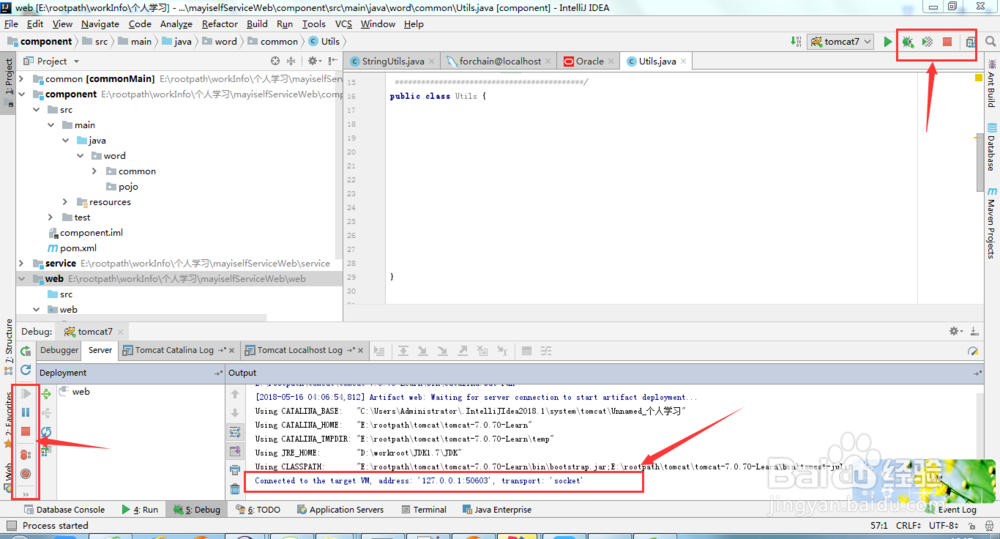Collapse the component module
This screenshot has width=1000, height=539.
point(22,94)
